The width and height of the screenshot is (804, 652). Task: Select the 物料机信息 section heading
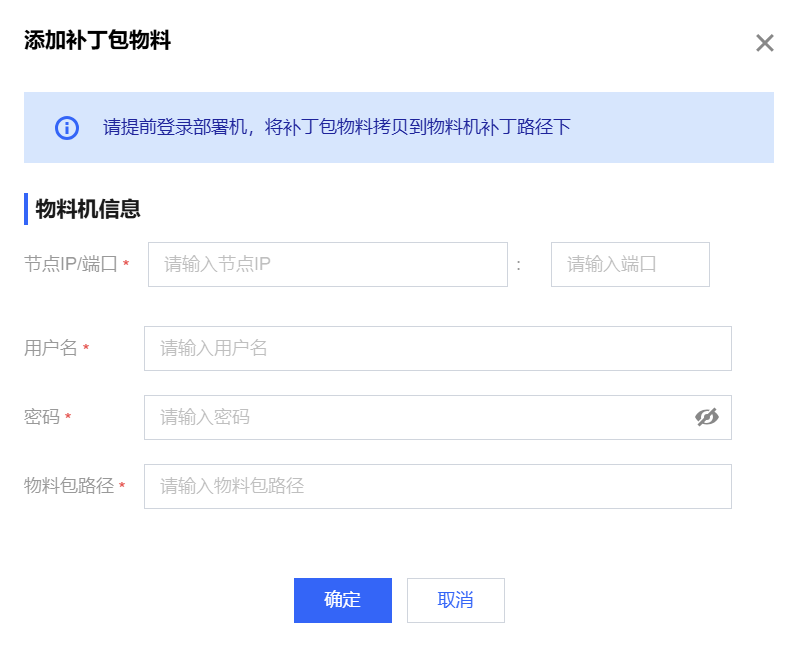pyautogui.click(x=88, y=209)
